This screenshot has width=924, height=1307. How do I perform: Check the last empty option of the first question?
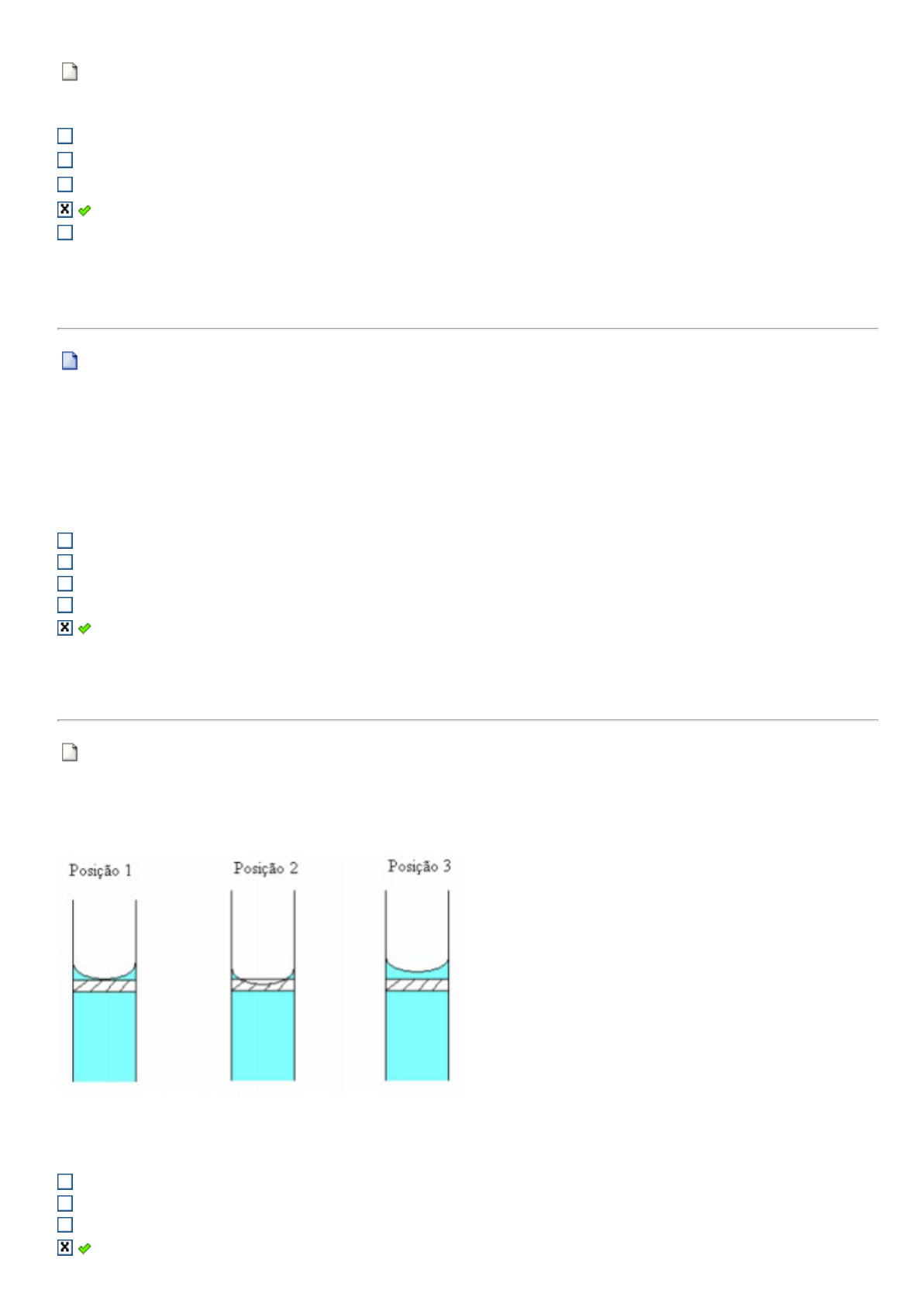[x=65, y=233]
